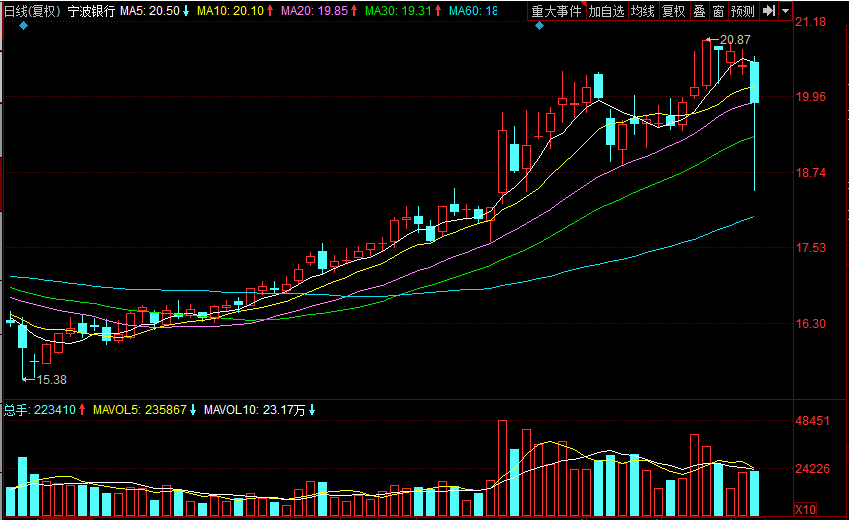Click the 17.53 price axis value

tap(811, 248)
